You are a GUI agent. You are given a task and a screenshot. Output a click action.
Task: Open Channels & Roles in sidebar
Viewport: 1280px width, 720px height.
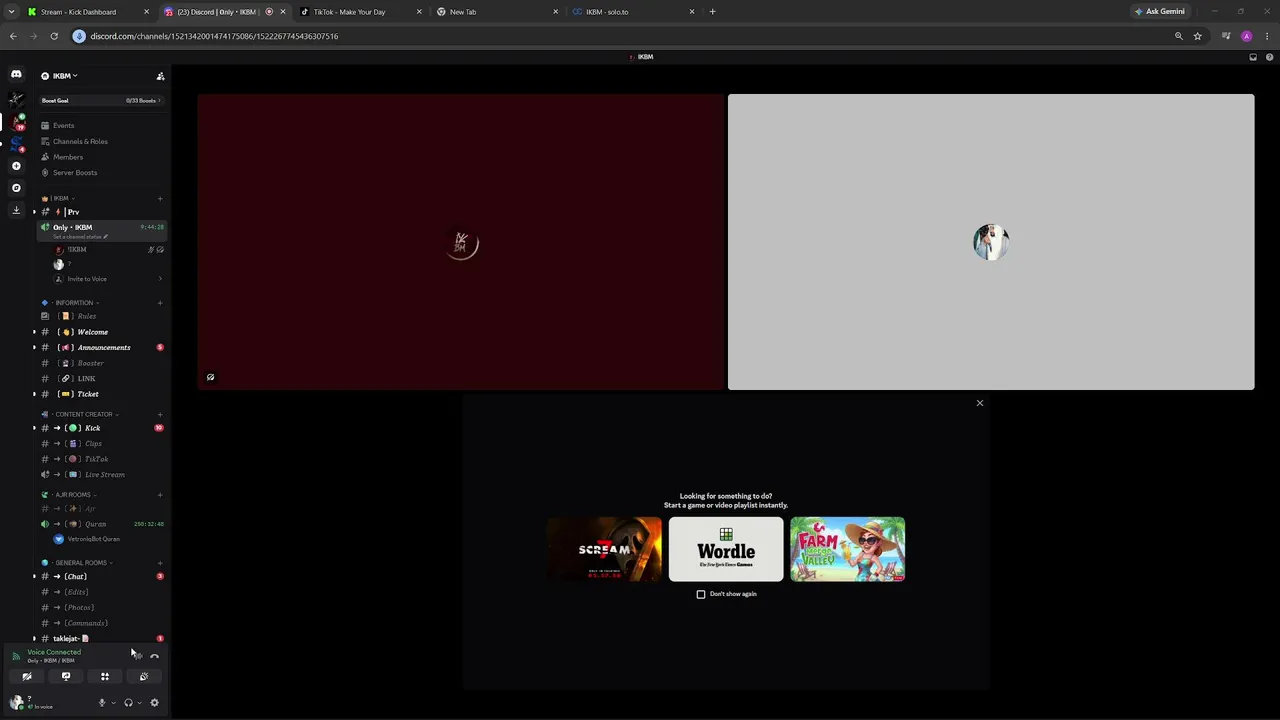point(100,141)
